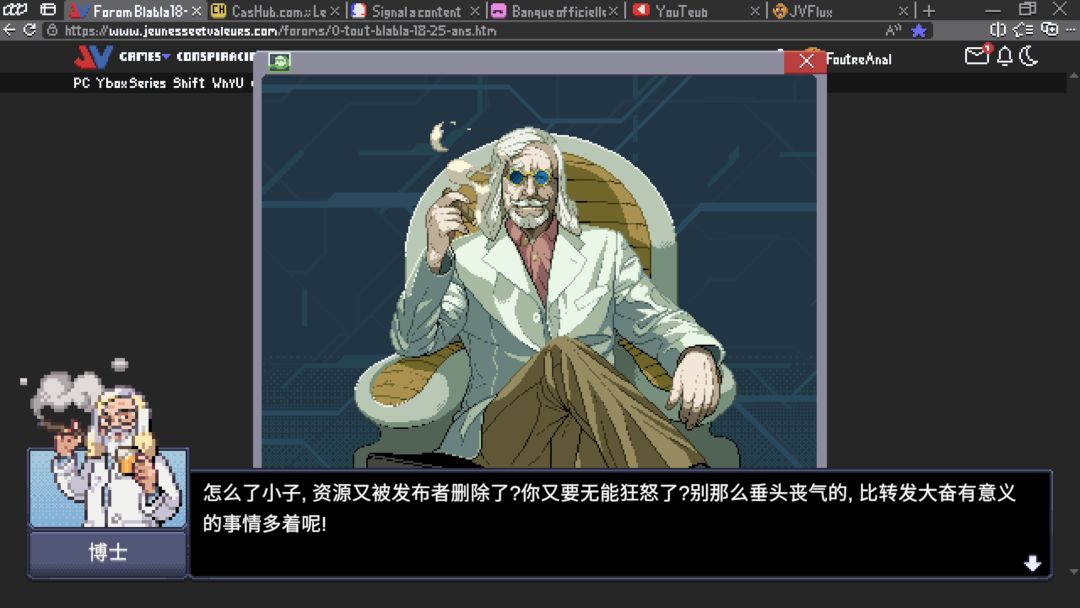Image resolution: width=1080 pixels, height=608 pixels.
Task: Click the green icon in popup title bar
Action: coord(279,62)
